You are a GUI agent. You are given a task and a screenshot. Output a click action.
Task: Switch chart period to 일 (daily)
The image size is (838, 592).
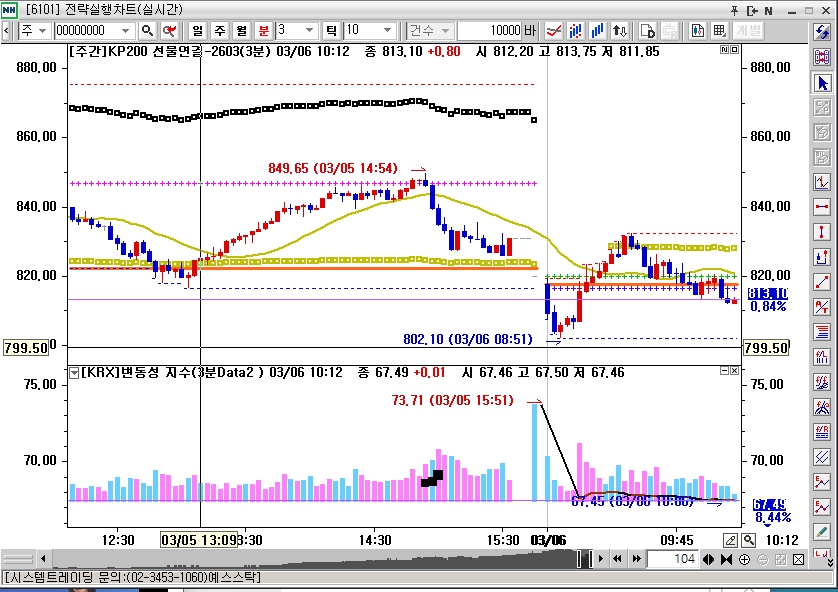click(x=195, y=31)
